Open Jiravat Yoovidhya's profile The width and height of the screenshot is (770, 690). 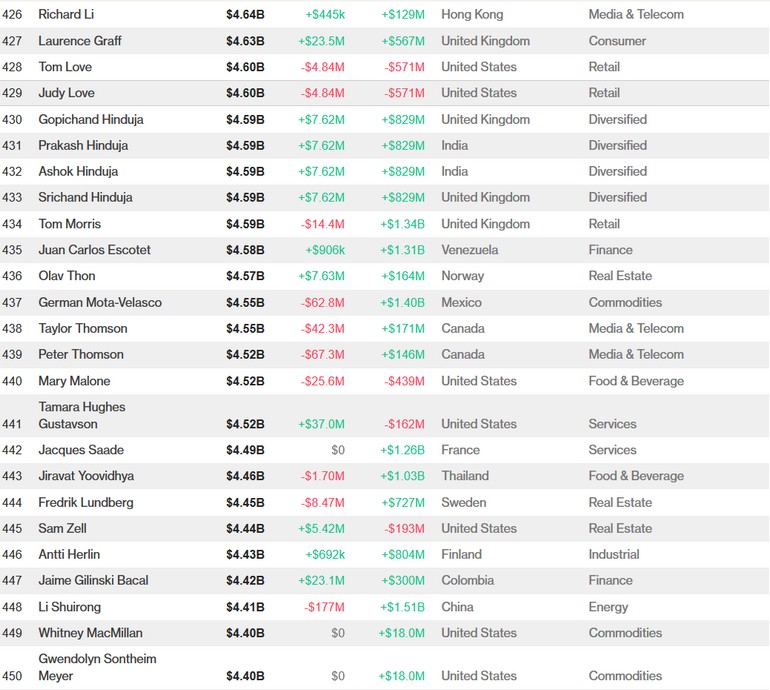(86, 476)
